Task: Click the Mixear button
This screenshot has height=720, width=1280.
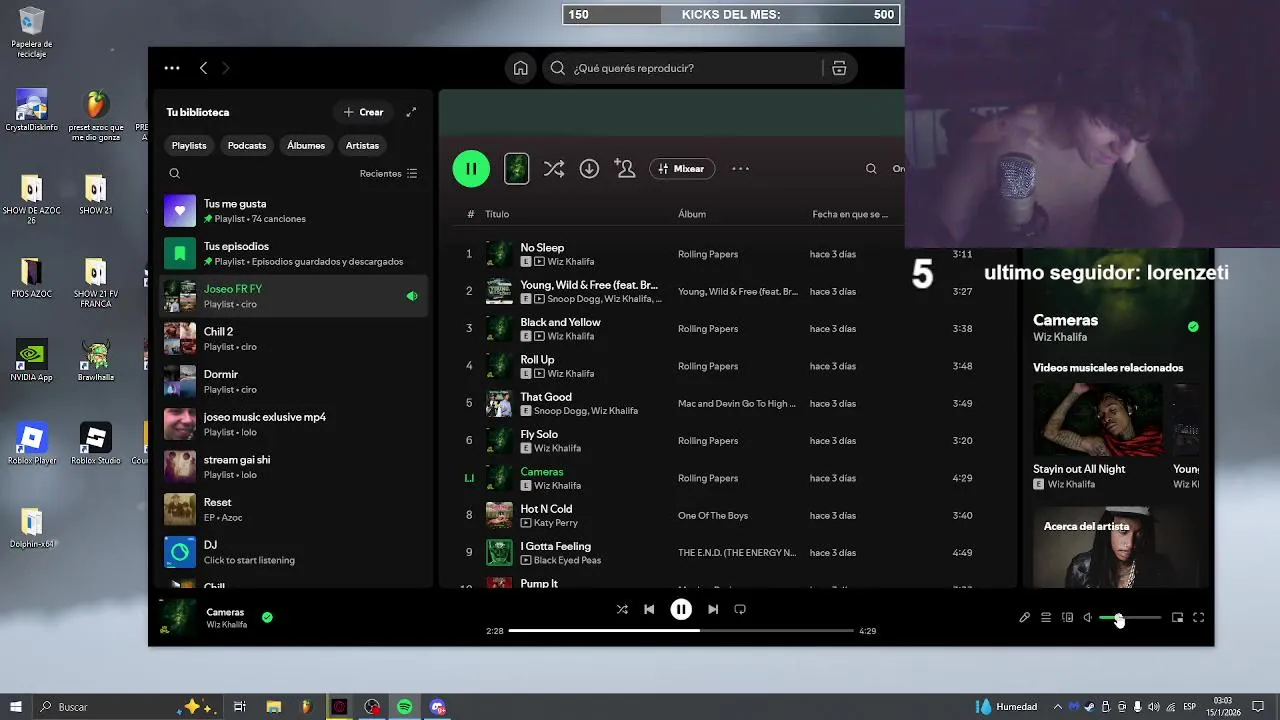Action: 682,169
